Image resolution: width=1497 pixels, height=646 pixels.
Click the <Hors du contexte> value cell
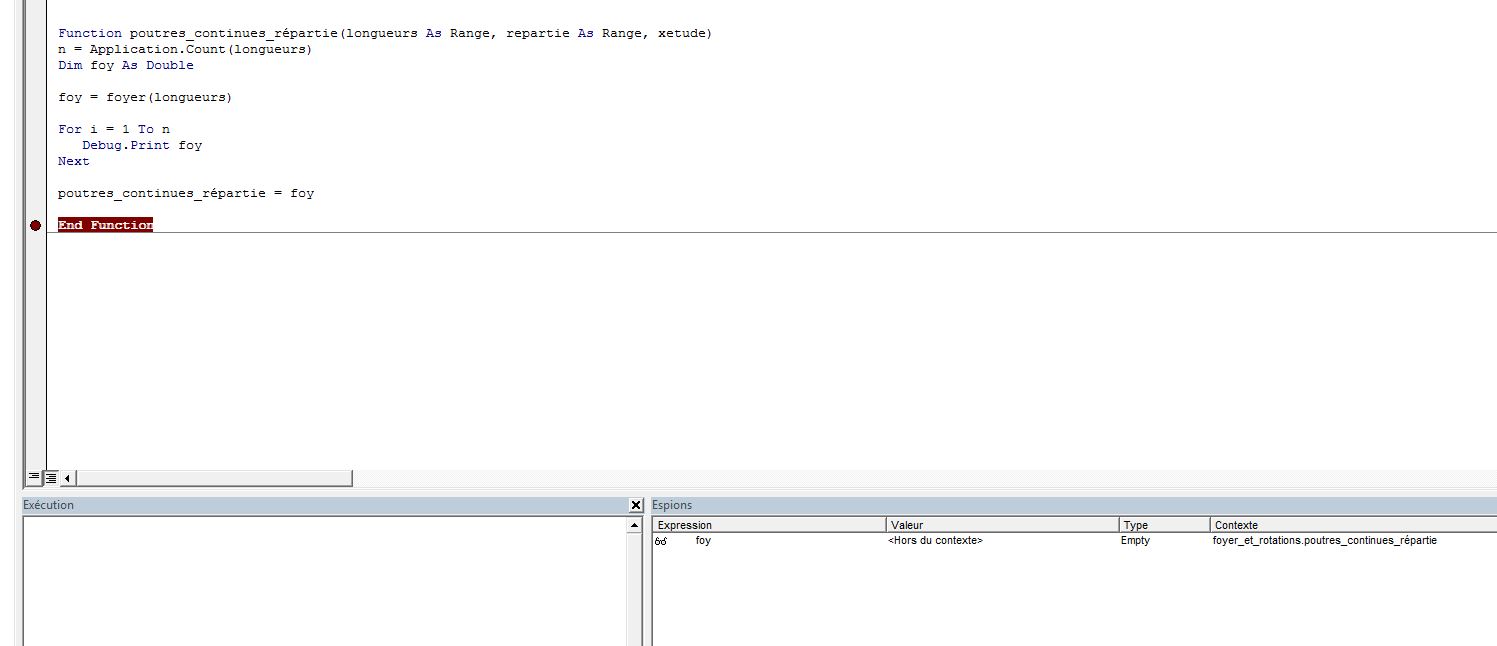[x=935, y=541]
